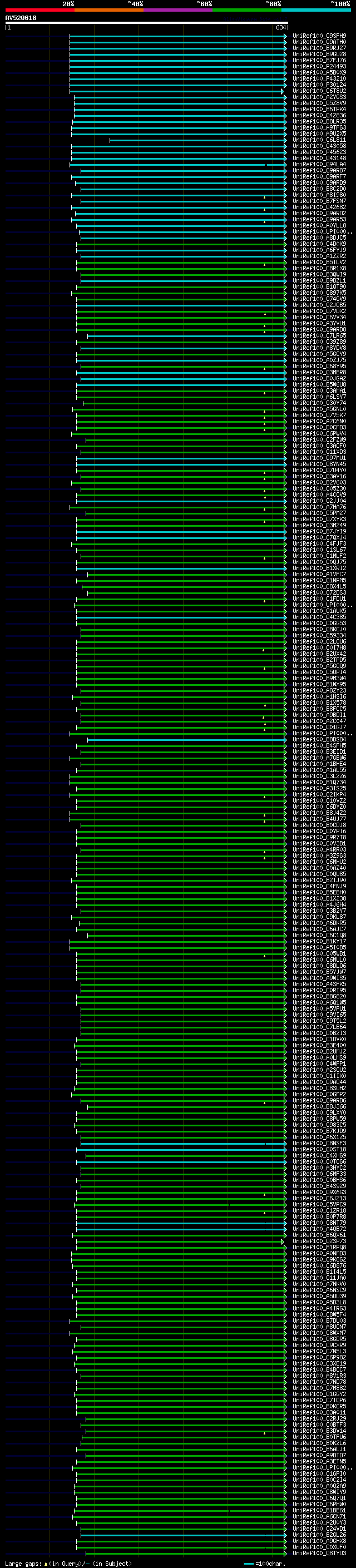Select the alignment bar of UniRef100_C6L811
Viewport: 356px width, 1568px height.
pyautogui.click(x=198, y=140)
